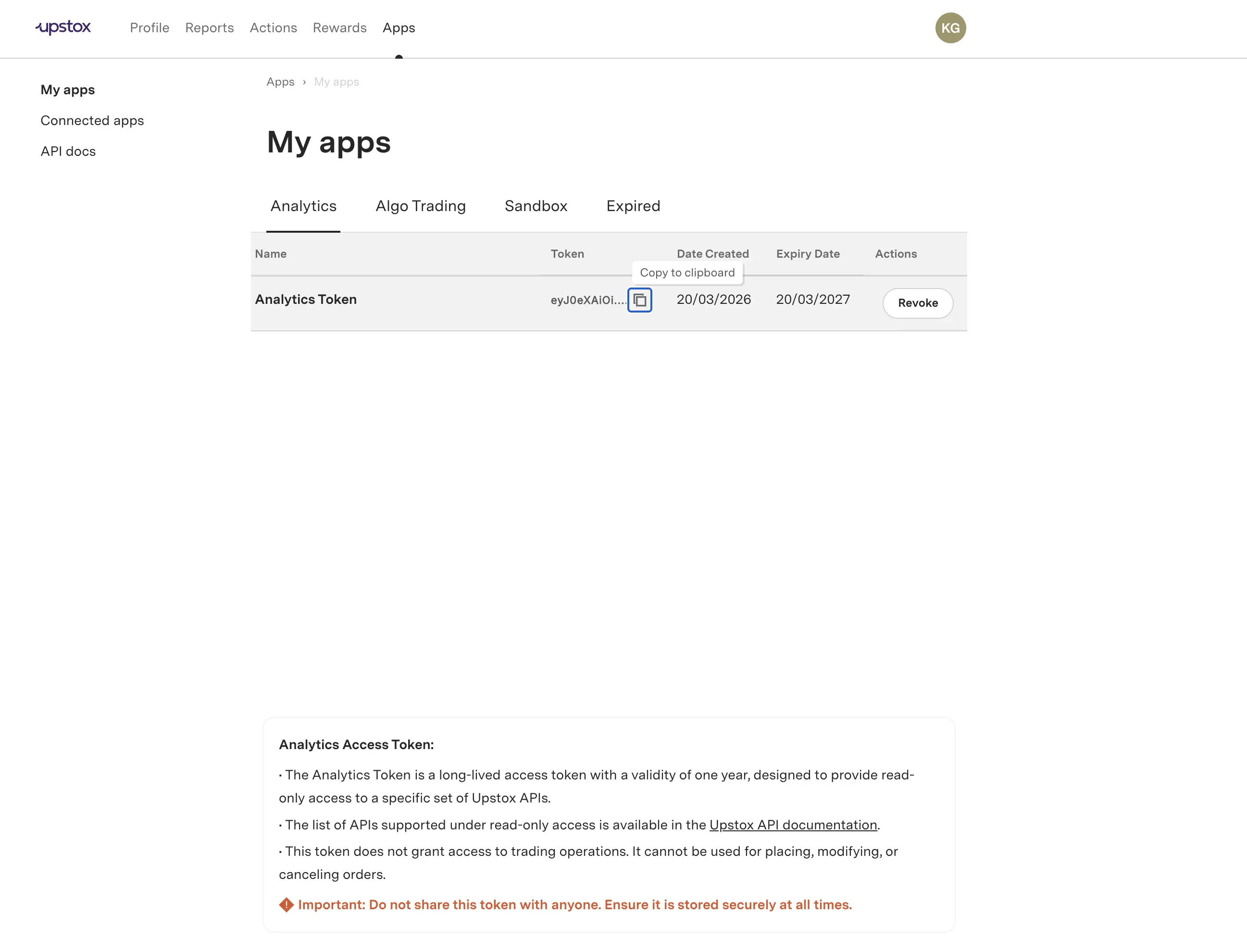Select My apps in the sidebar
Viewport: 1247px width, 952px height.
point(67,89)
